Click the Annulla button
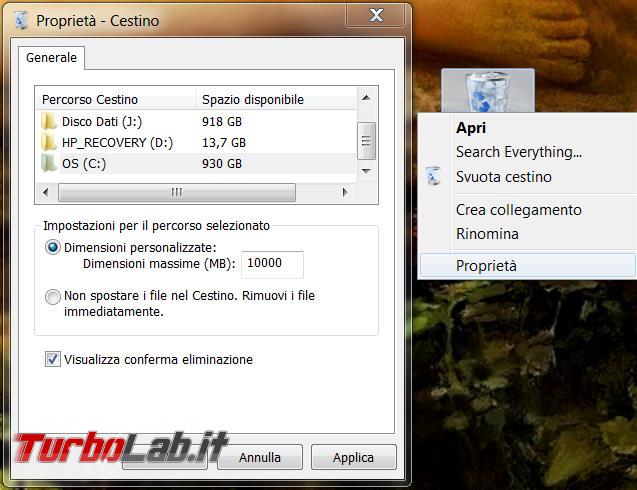Screen dimensions: 637x490 pos(260,457)
